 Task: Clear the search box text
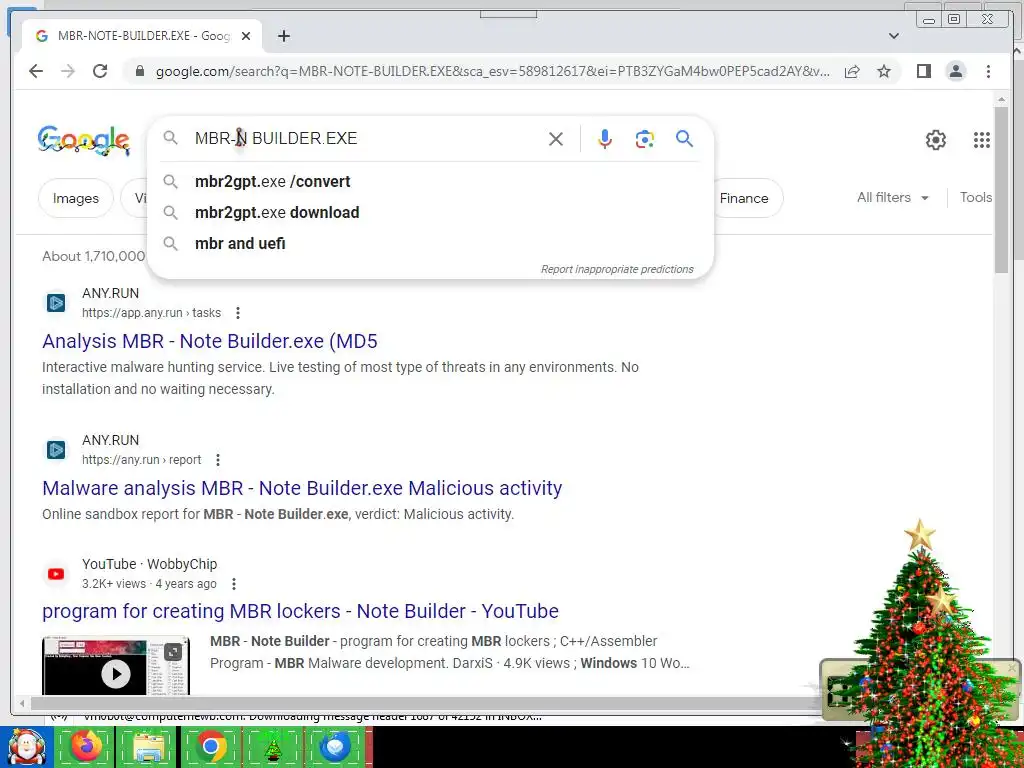pos(556,138)
